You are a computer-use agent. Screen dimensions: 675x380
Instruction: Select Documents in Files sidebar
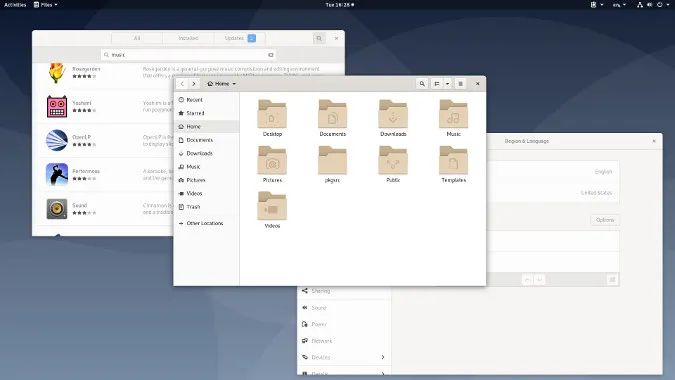coord(207,140)
